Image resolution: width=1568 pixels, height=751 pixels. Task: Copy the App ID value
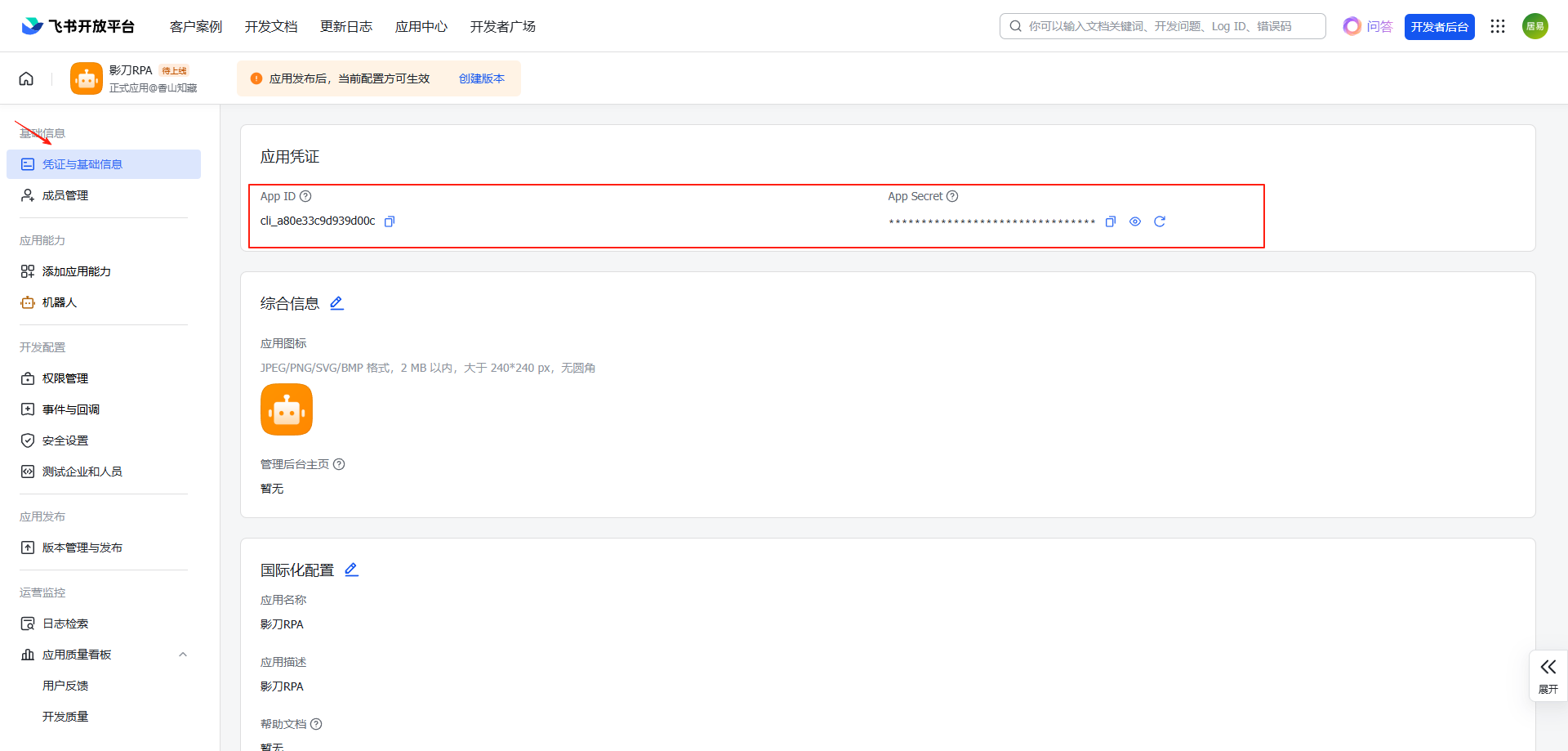tap(390, 221)
